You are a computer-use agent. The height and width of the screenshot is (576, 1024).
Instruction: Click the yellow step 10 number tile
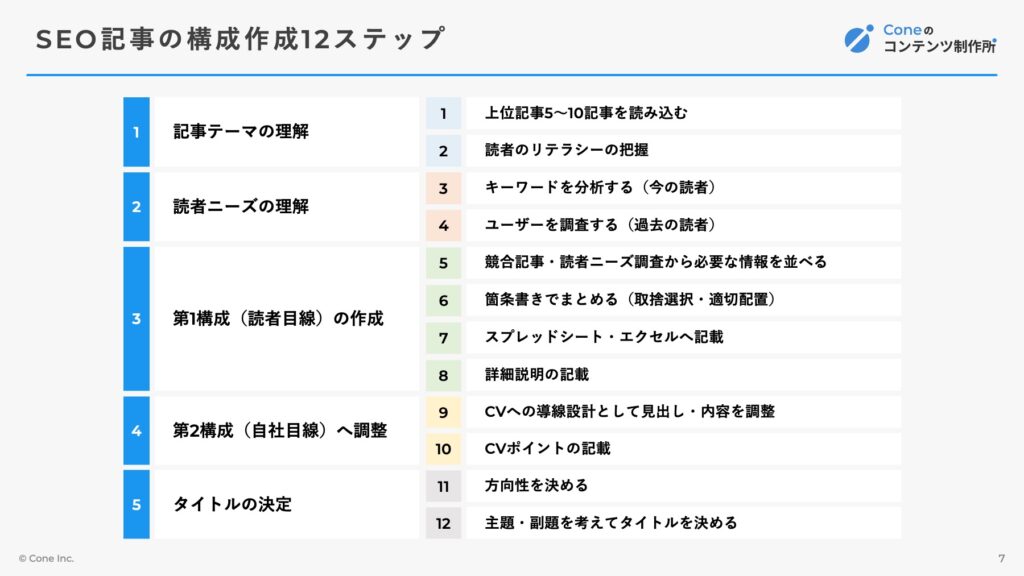pos(443,449)
